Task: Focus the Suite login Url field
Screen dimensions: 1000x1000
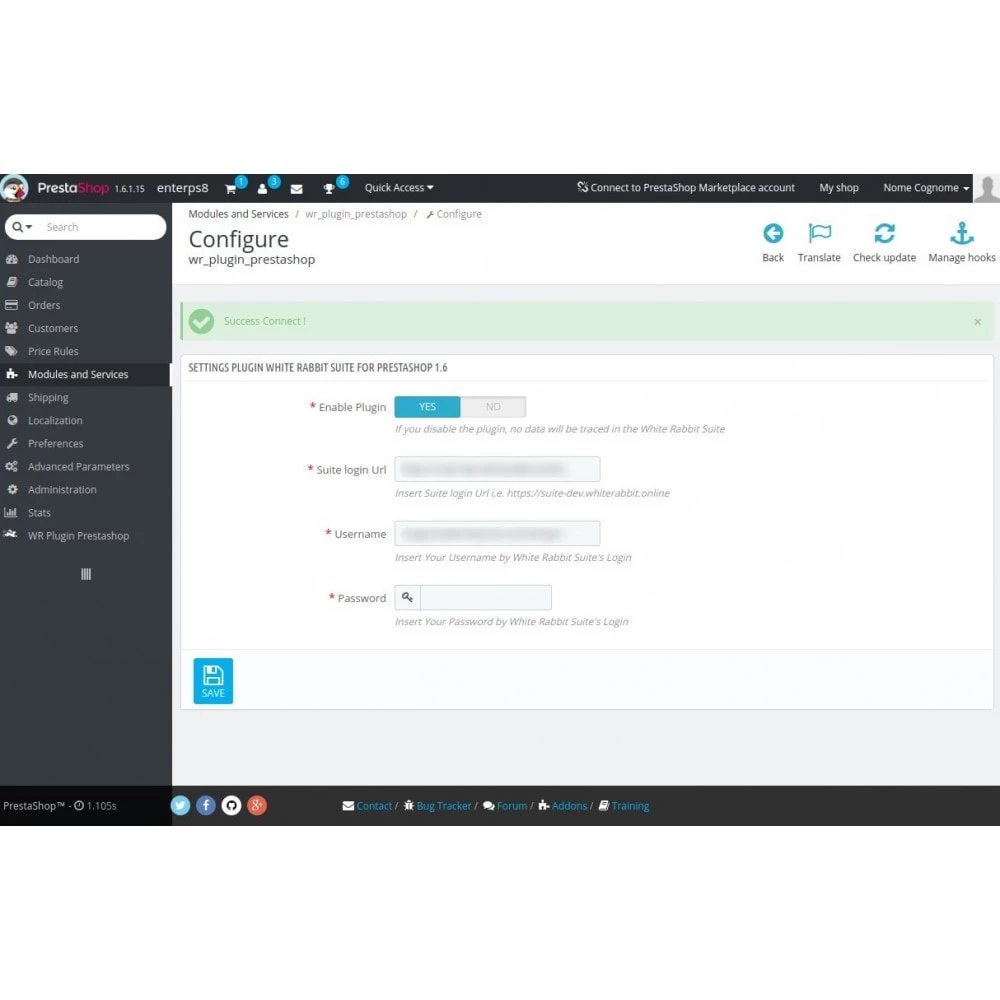Action: tap(497, 469)
